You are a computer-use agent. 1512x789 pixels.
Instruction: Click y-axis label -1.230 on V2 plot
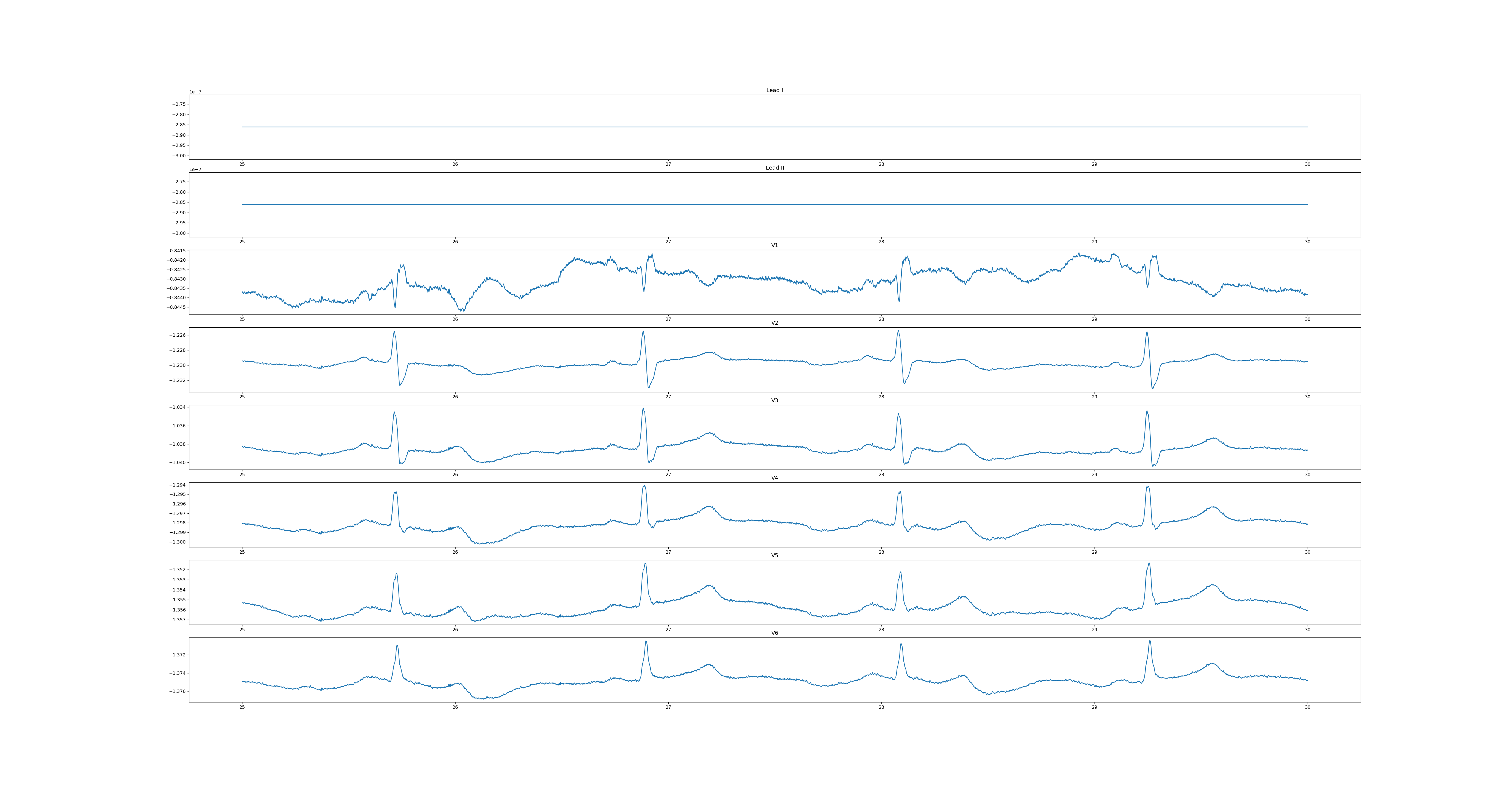pyautogui.click(x=178, y=365)
